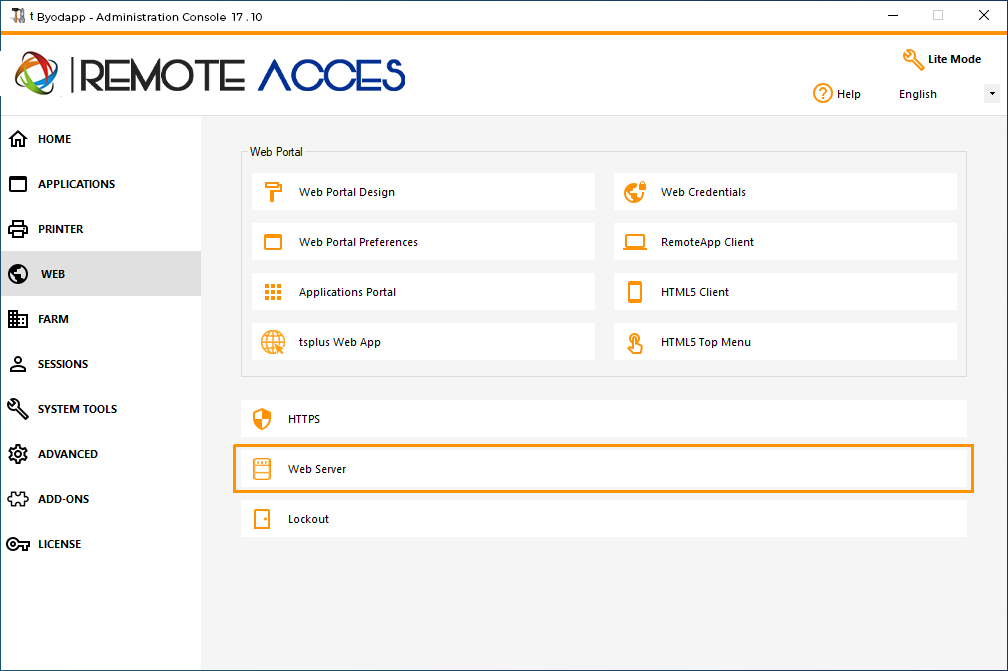Open Web Portal Preferences

(x=423, y=242)
